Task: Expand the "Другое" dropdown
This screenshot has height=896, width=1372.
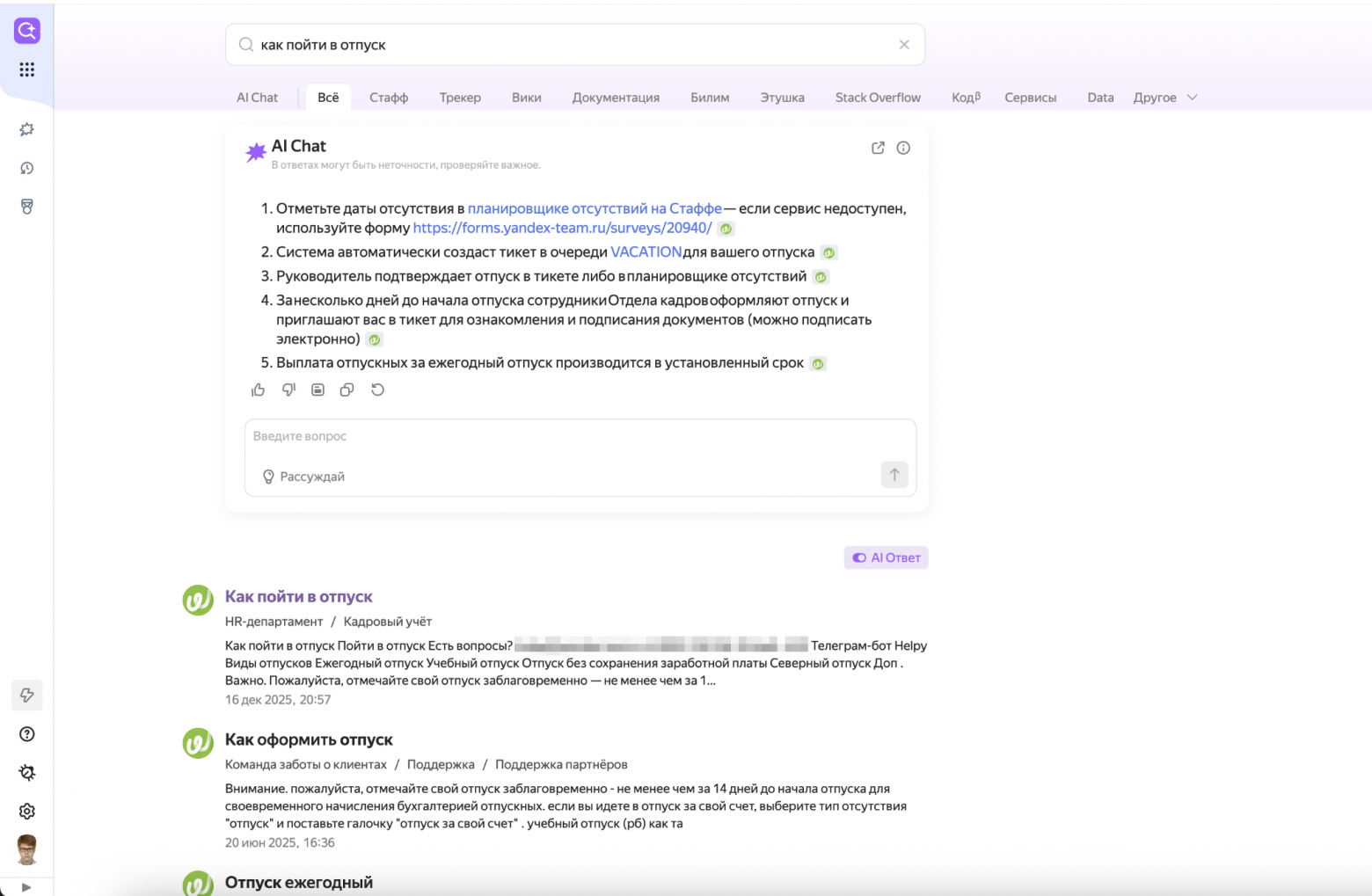Action: coord(1165,98)
